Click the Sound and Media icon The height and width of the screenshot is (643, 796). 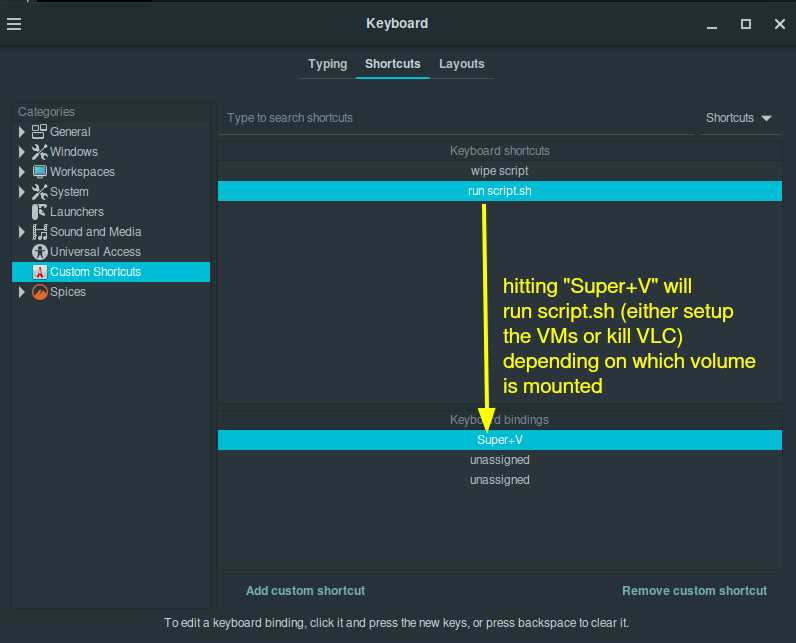tap(39, 232)
